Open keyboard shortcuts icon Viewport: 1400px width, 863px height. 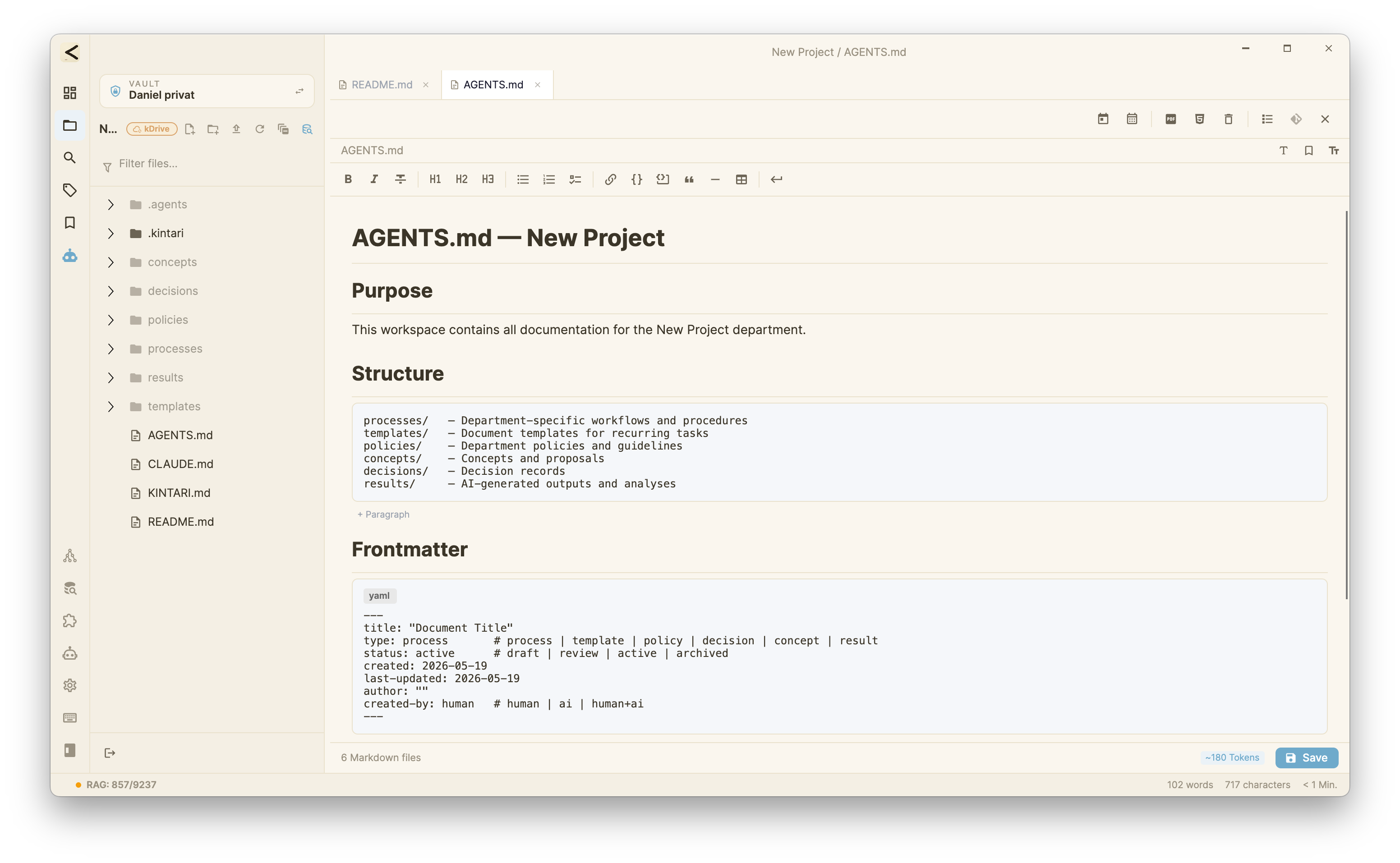[x=69, y=718]
